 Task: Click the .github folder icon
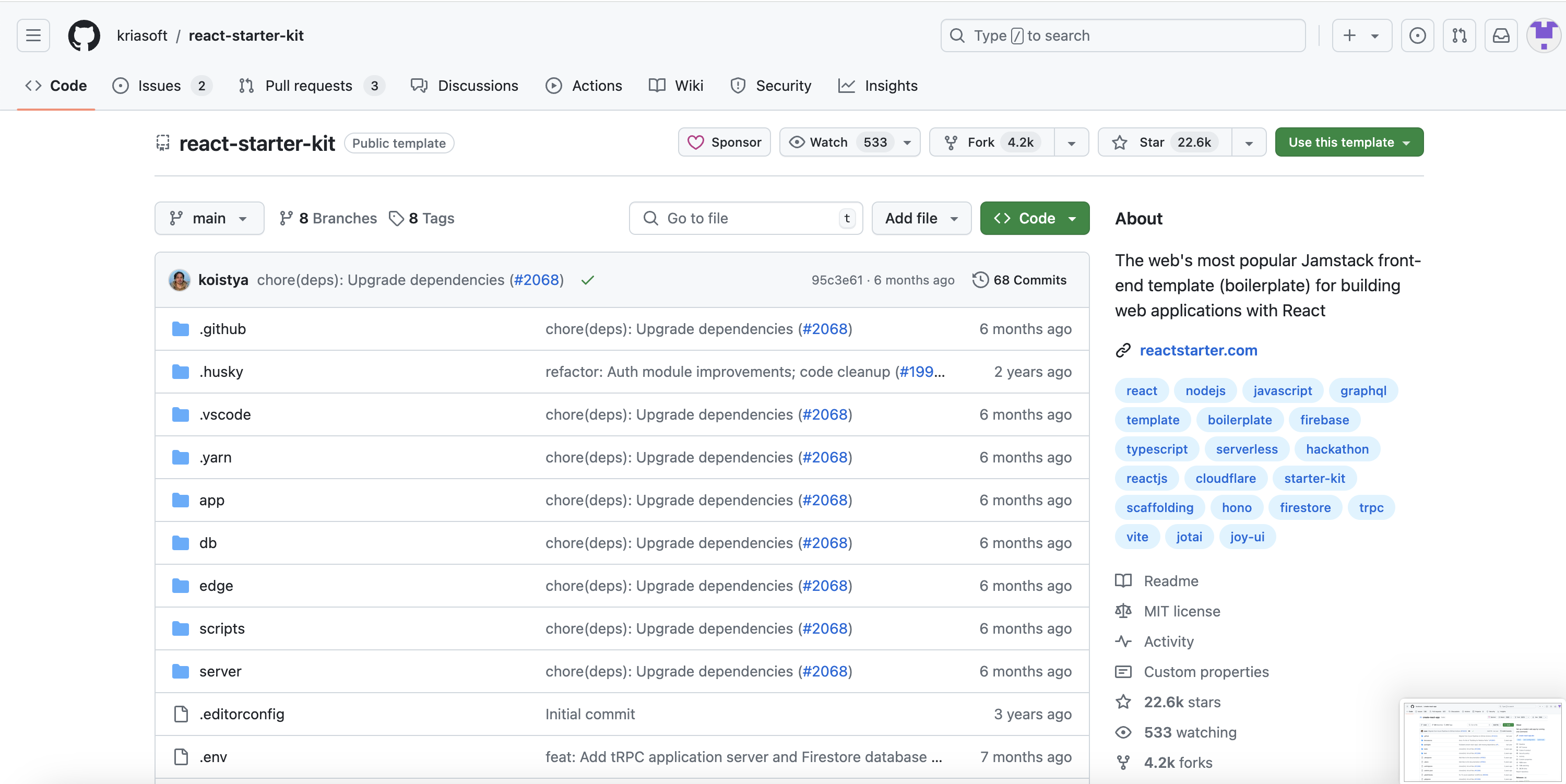[x=181, y=329]
